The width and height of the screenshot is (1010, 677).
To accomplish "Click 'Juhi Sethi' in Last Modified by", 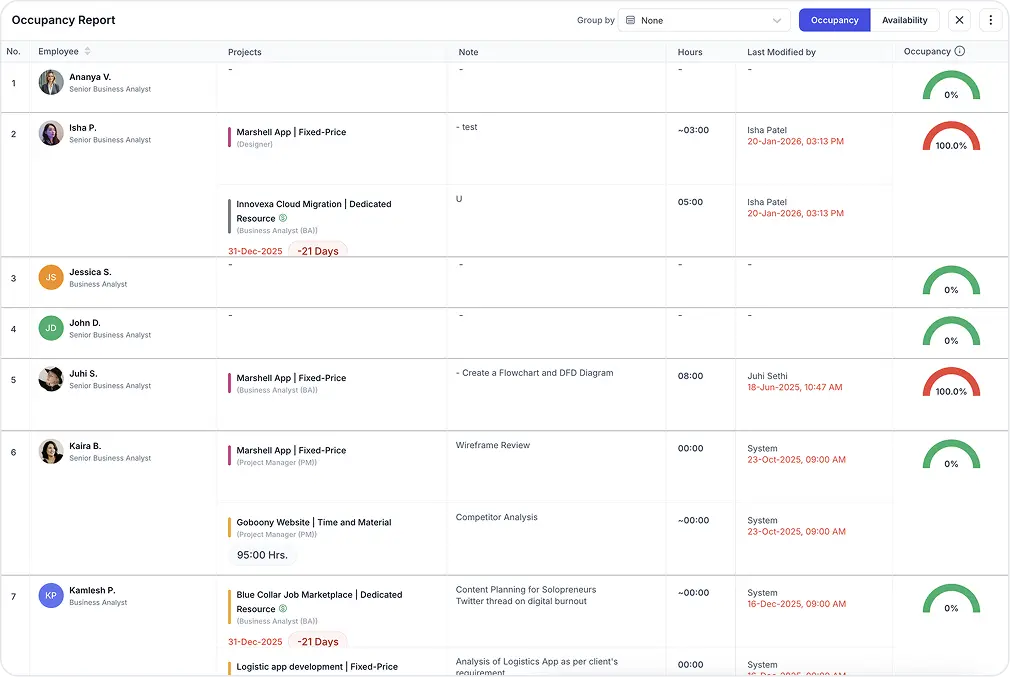I will pos(767,376).
